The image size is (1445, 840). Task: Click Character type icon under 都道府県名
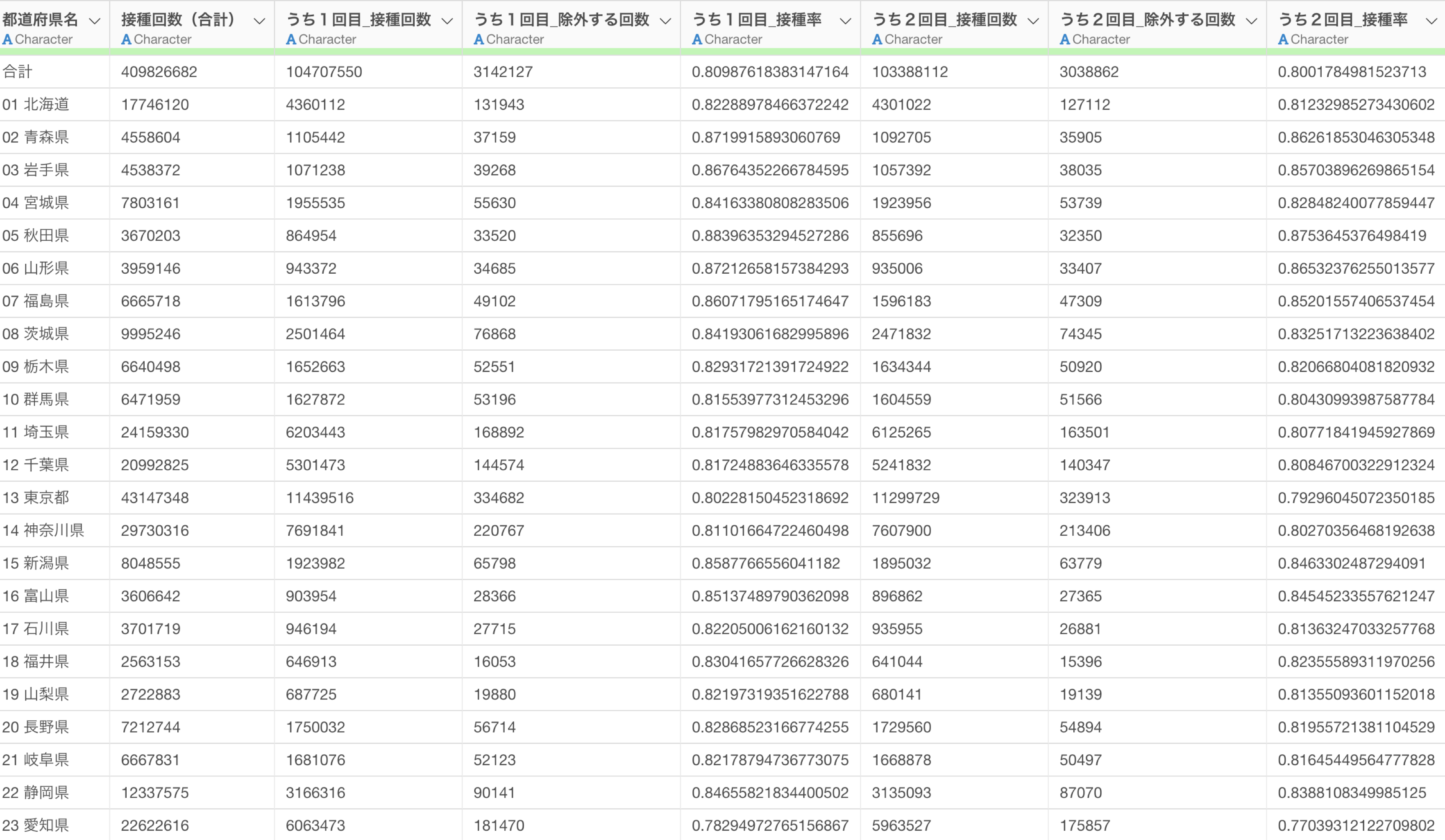[x=8, y=40]
